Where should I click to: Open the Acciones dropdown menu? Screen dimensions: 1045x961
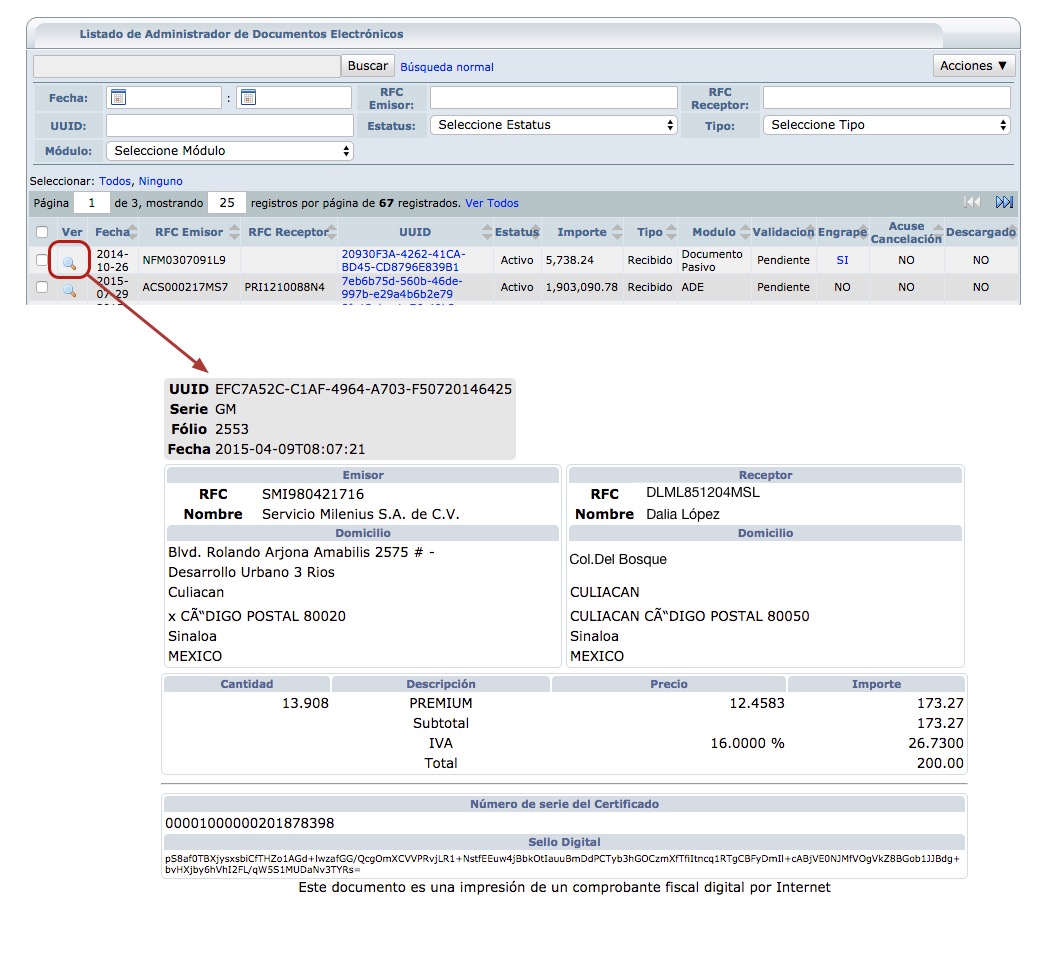[x=974, y=65]
